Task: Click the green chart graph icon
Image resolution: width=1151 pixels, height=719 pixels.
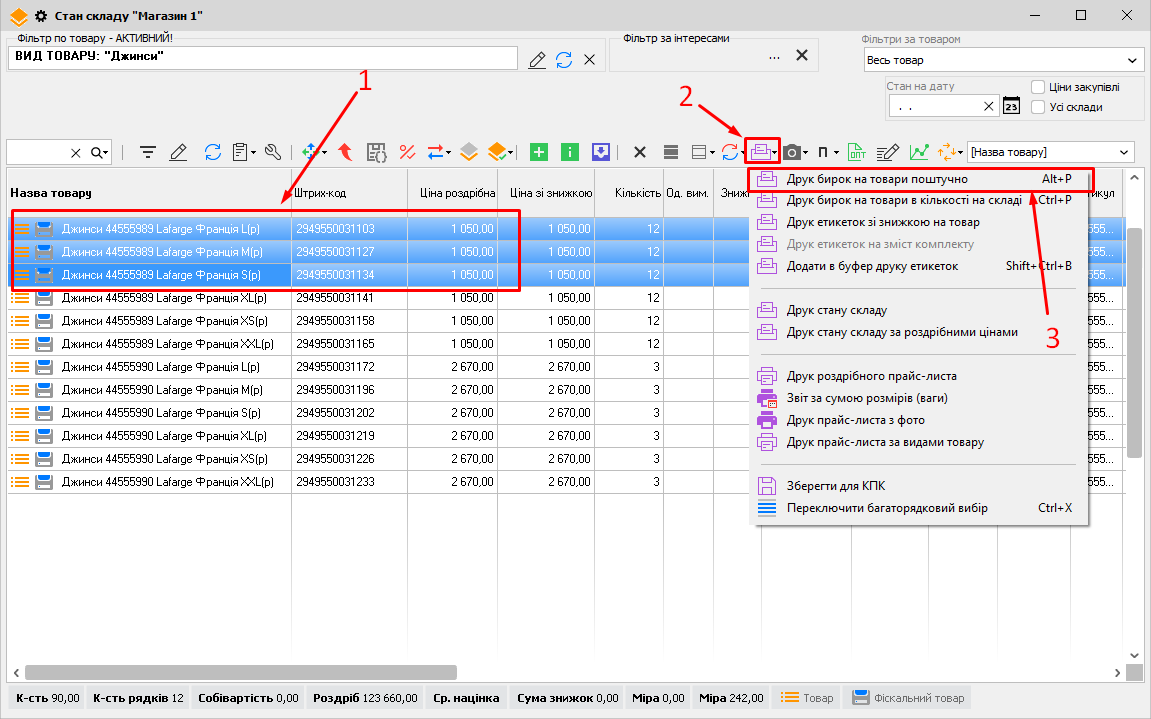Action: click(918, 152)
